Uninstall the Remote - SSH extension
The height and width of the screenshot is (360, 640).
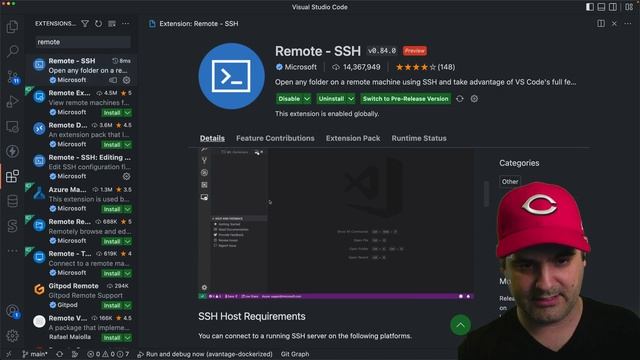click(331, 99)
